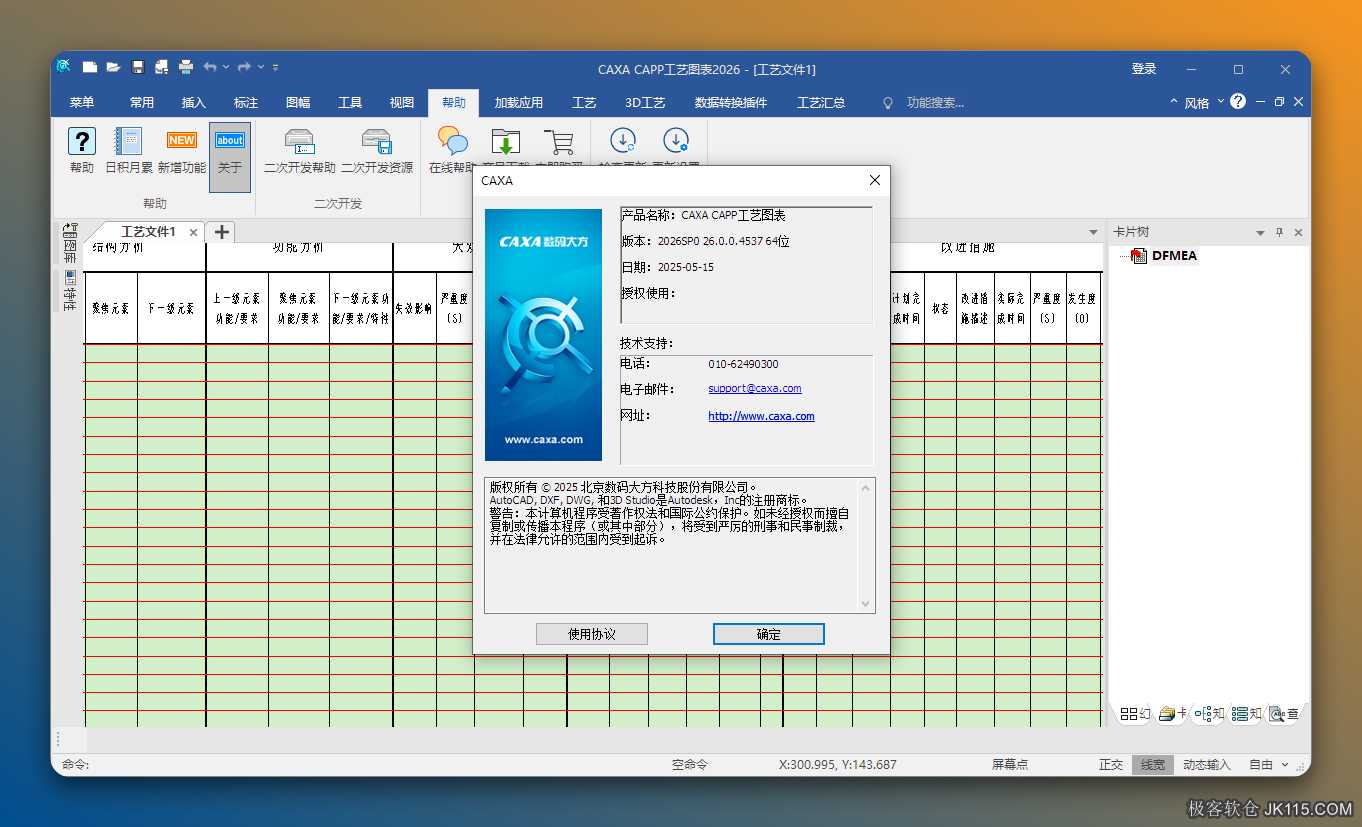
Task: Switch to 3D工艺 ribbon tab
Action: (x=645, y=102)
